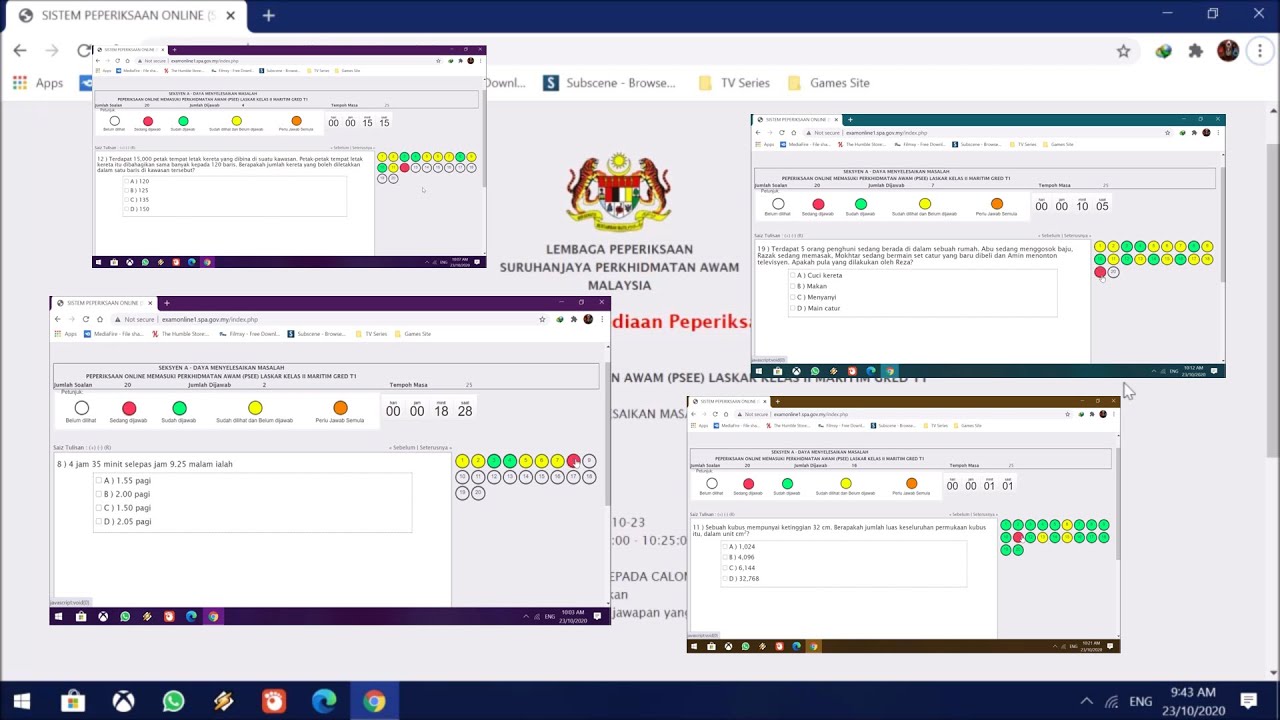The width and height of the screenshot is (1280, 720).
Task: Tick option D) Main catur in question 19
Action: (793, 308)
